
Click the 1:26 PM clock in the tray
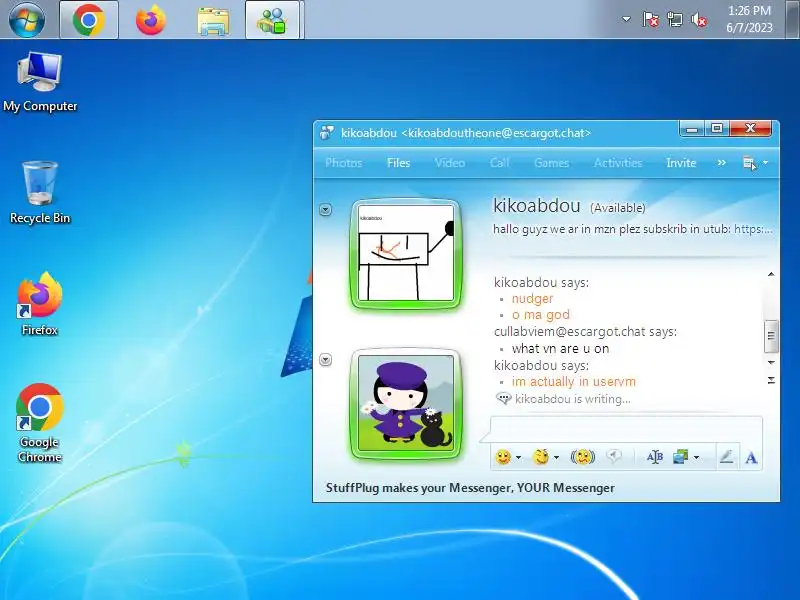749,11
